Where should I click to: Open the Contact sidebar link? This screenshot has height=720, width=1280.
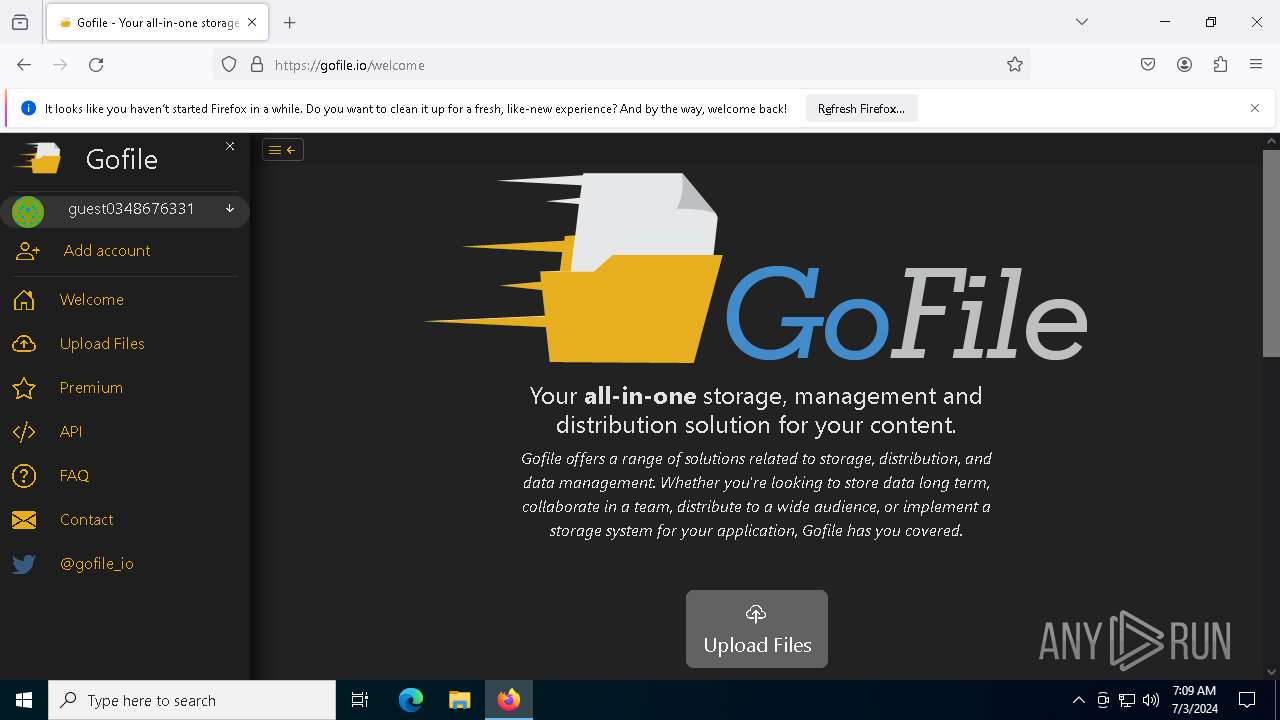[86, 520]
